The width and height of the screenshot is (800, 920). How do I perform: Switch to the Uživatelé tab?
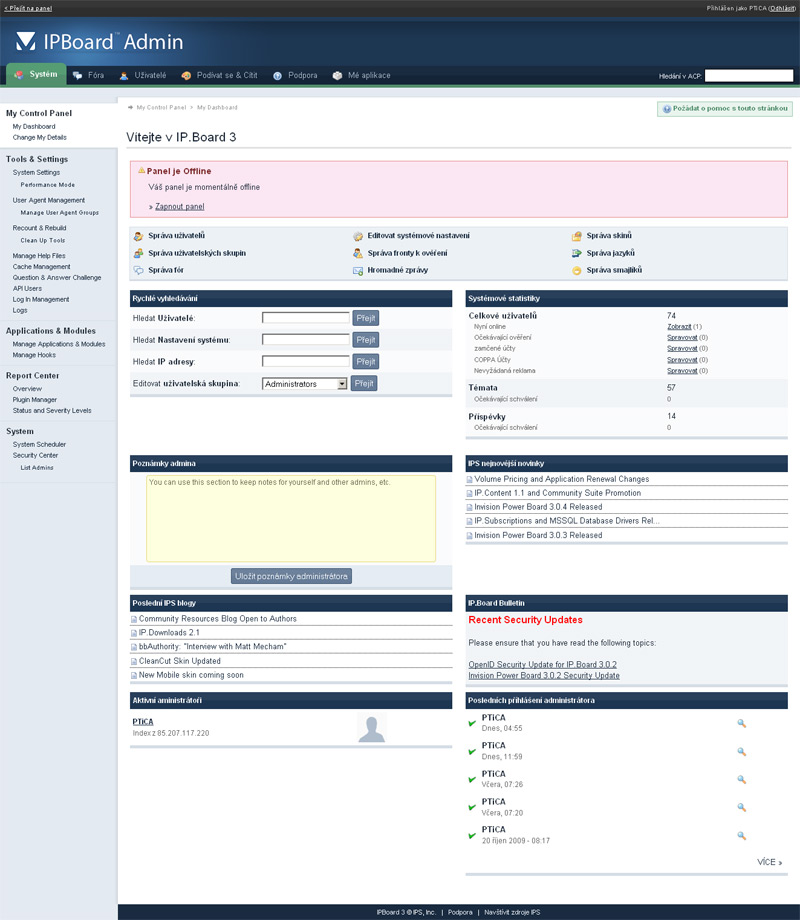[x=143, y=75]
